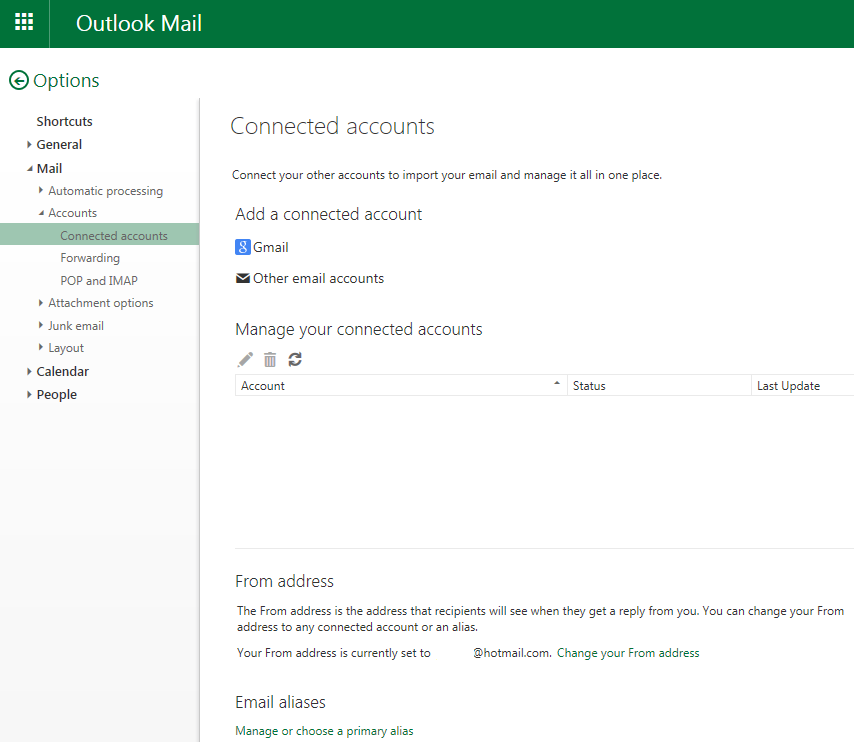Sort by the Account column arrow
This screenshot has height=742, width=854.
point(557,384)
